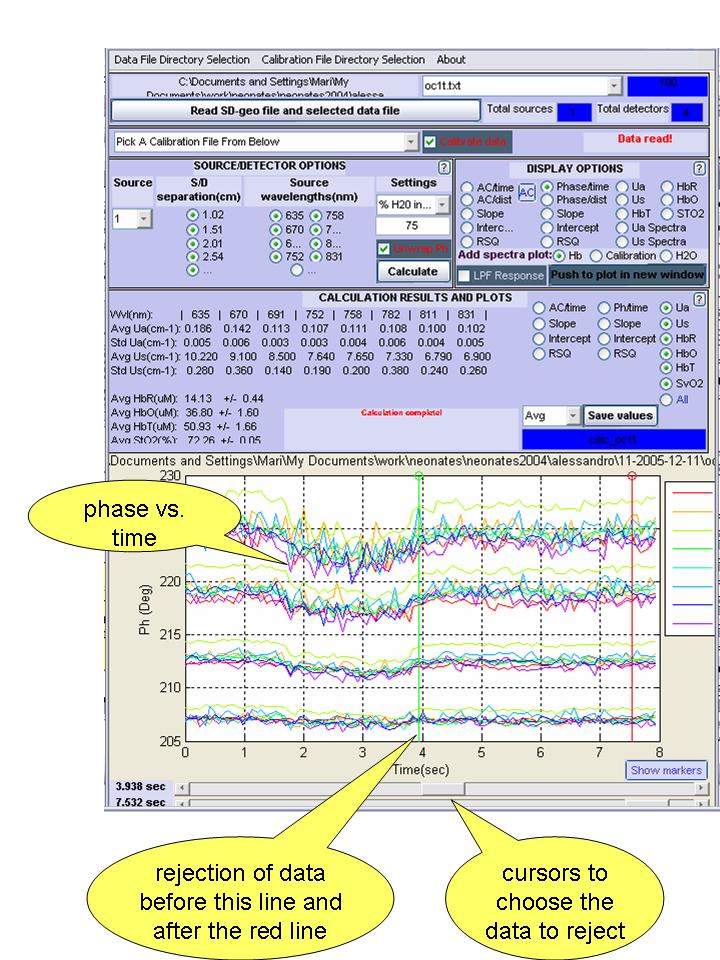The height and width of the screenshot is (960, 720).
Task: Click the Save values button
Action: coord(620,415)
